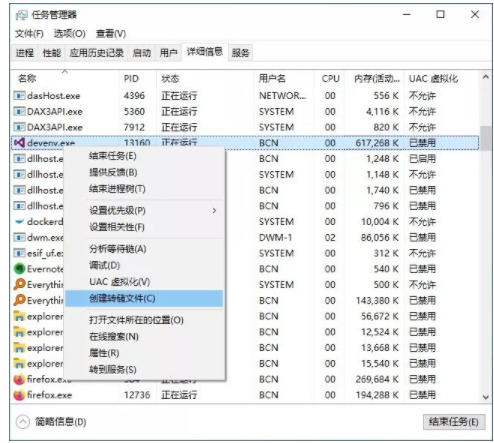
Task: Click icon of DAX3API.exe with PID 5360
Action: coord(19,111)
